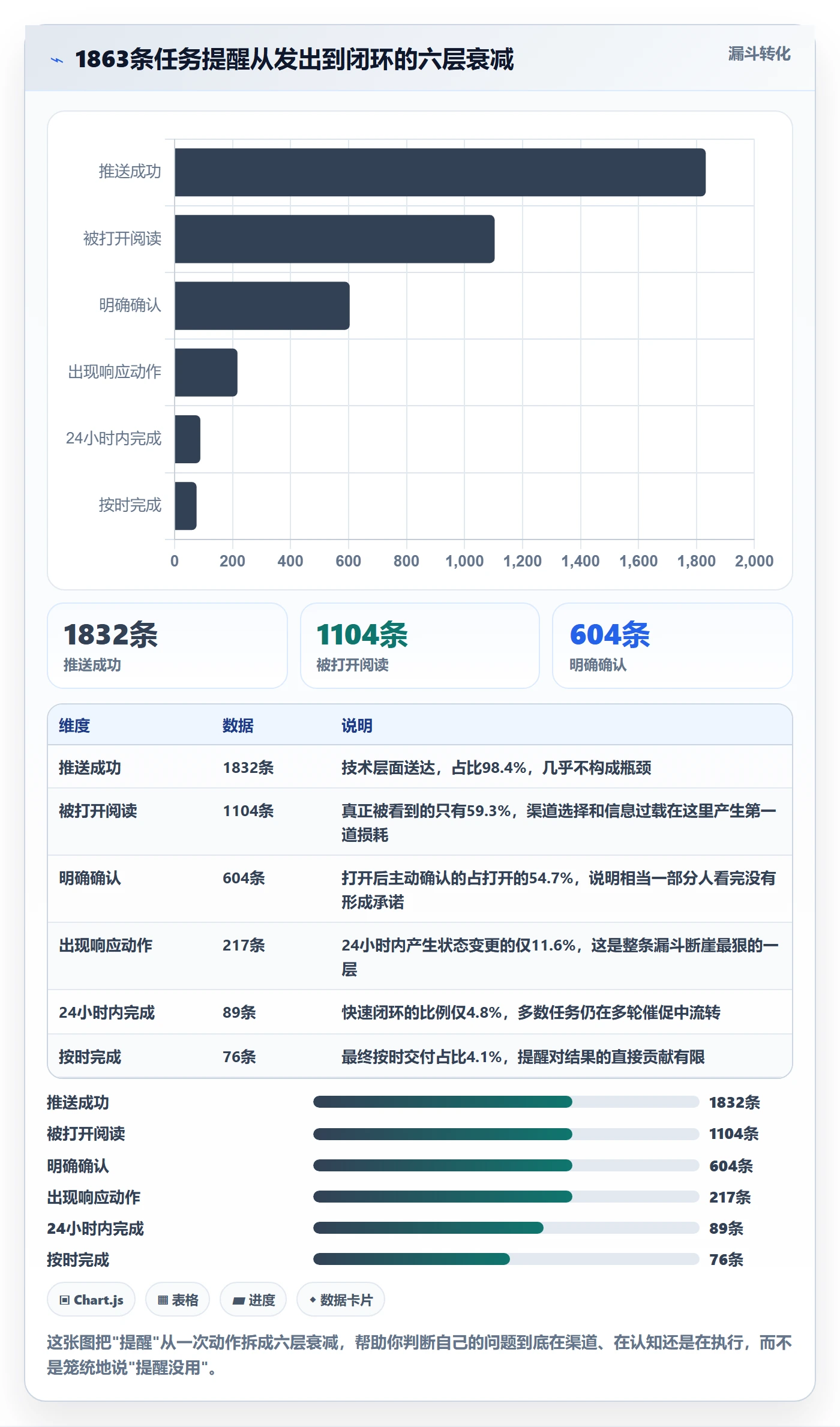The image size is (840, 1427).
Task: Click the footer note about 六层衰减
Action: [419, 1355]
